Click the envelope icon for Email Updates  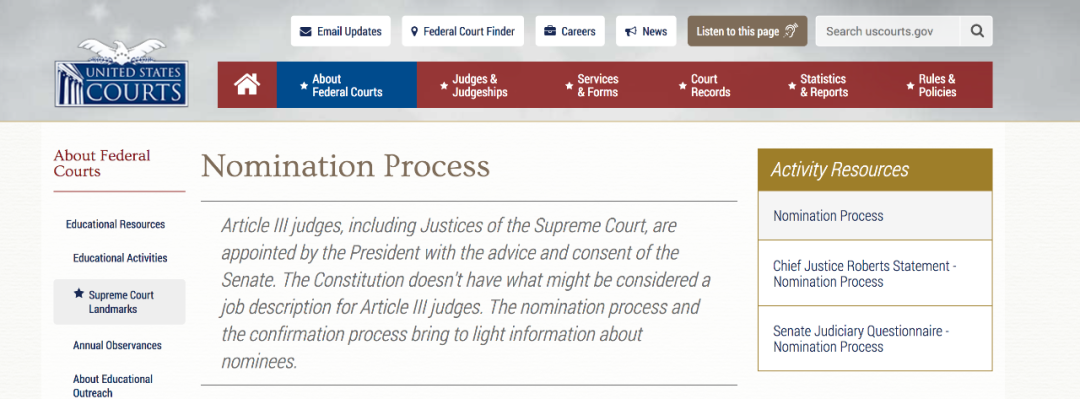306,32
